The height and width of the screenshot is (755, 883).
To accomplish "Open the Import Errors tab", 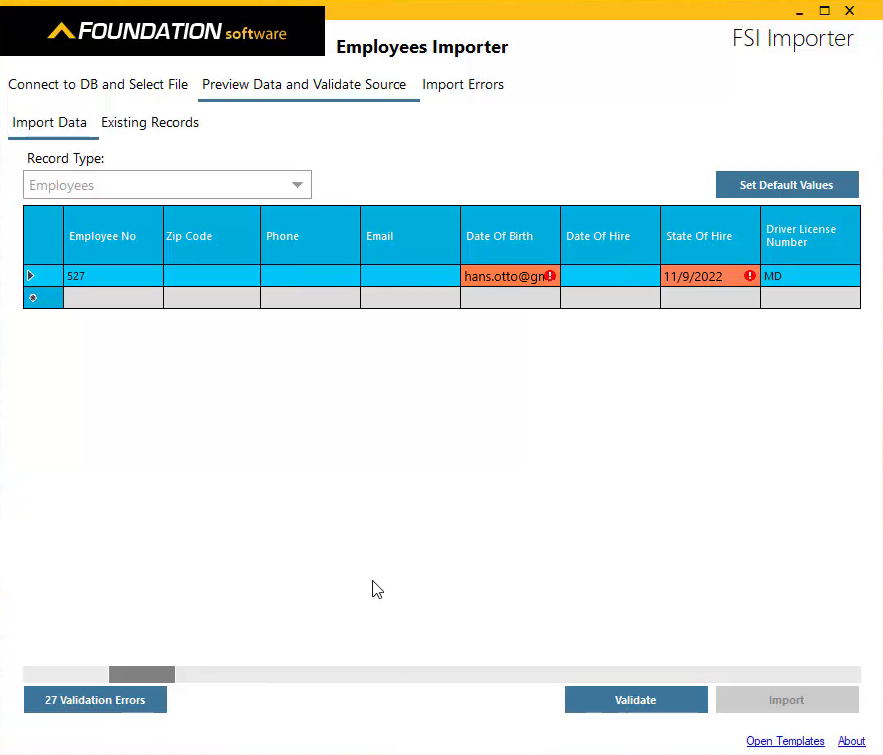I will [463, 85].
